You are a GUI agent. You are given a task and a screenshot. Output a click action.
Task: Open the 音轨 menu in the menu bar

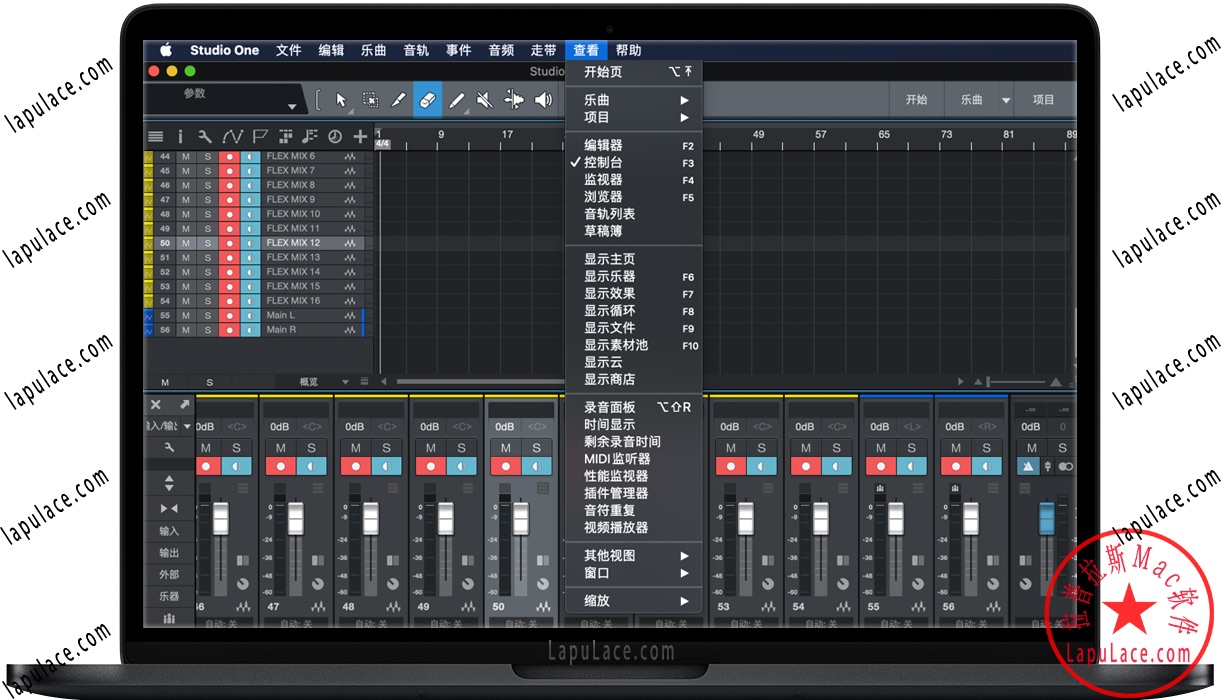point(416,50)
